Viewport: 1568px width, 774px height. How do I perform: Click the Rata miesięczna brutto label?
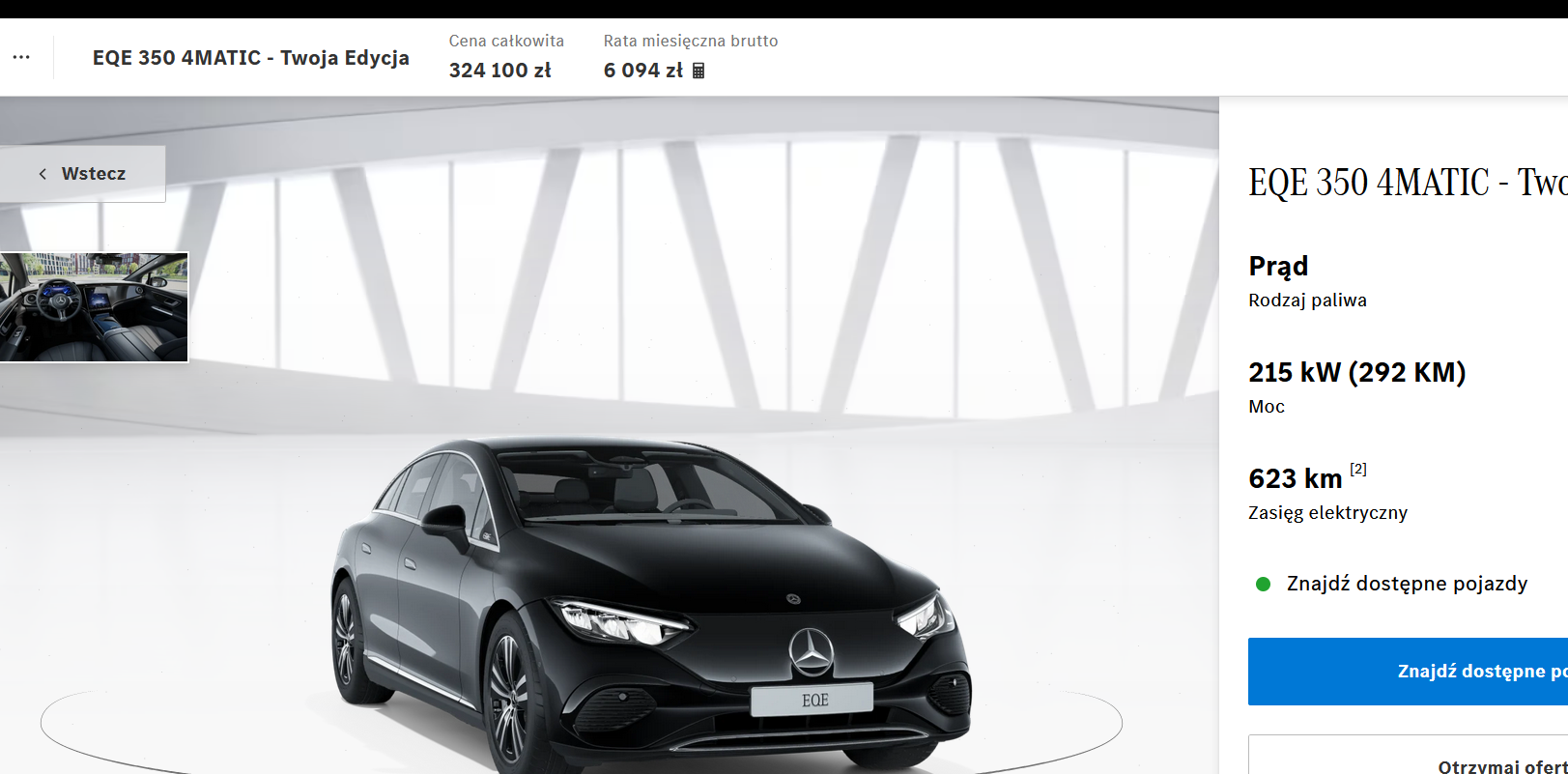pos(691,41)
